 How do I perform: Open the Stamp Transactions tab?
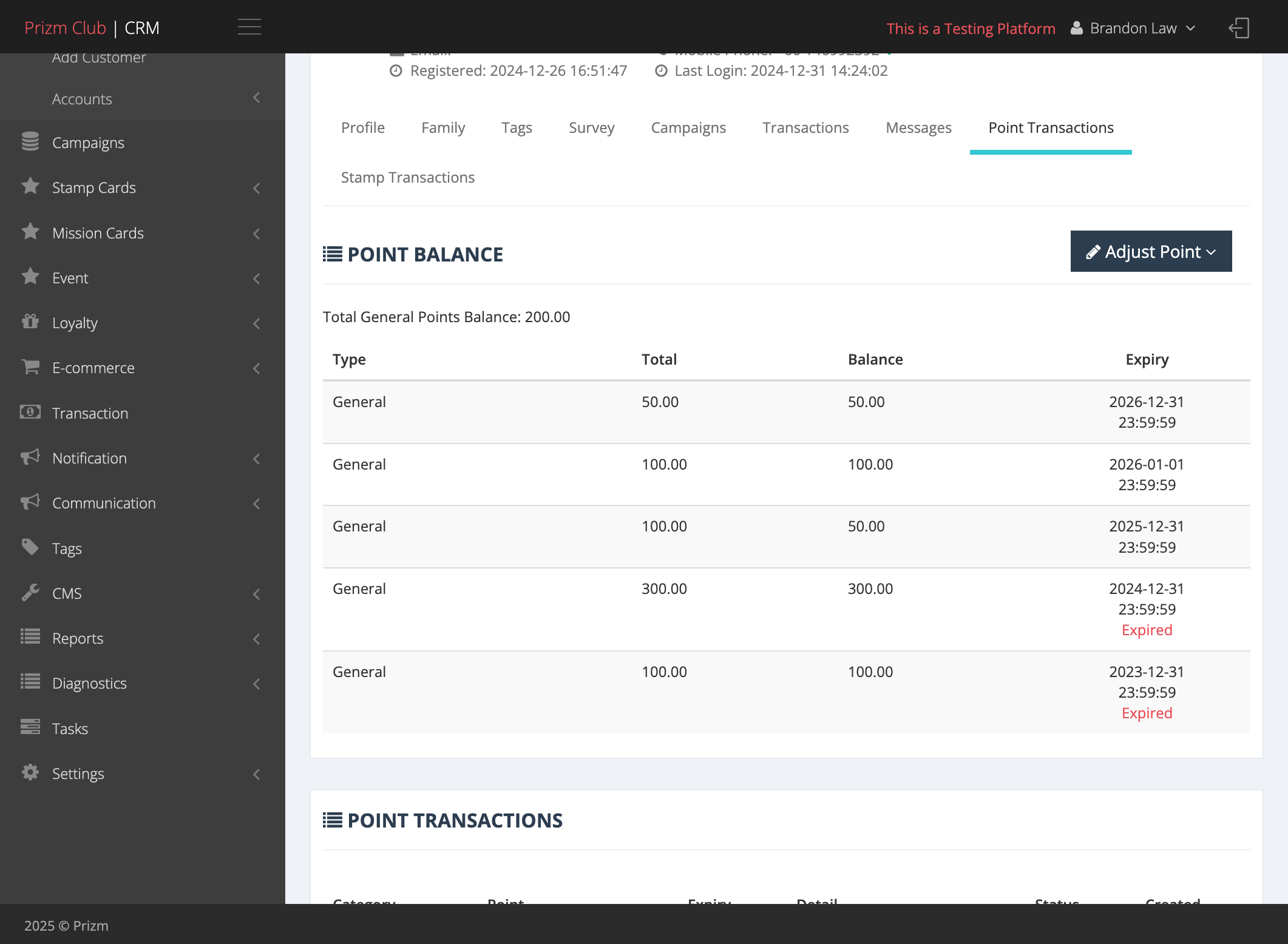click(x=408, y=177)
